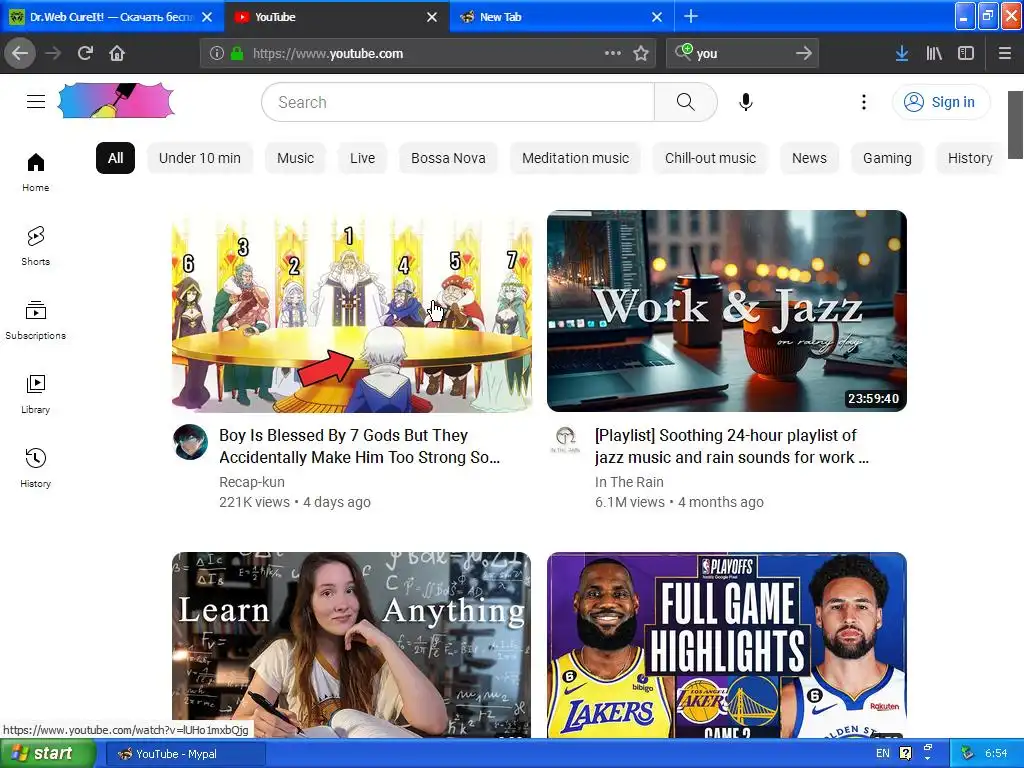Open the Learn Anything video thumbnail
This screenshot has width=1024, height=768.
click(351, 645)
